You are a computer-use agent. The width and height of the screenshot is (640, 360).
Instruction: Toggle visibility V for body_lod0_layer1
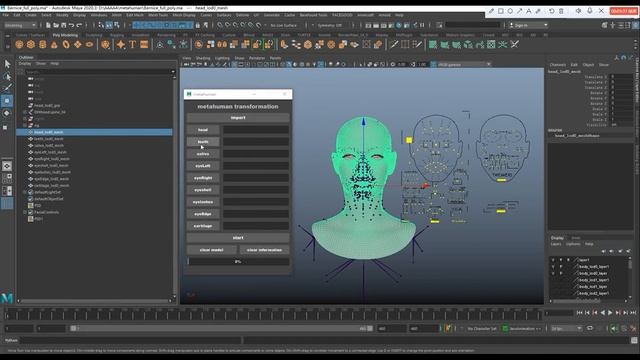click(x=553, y=267)
